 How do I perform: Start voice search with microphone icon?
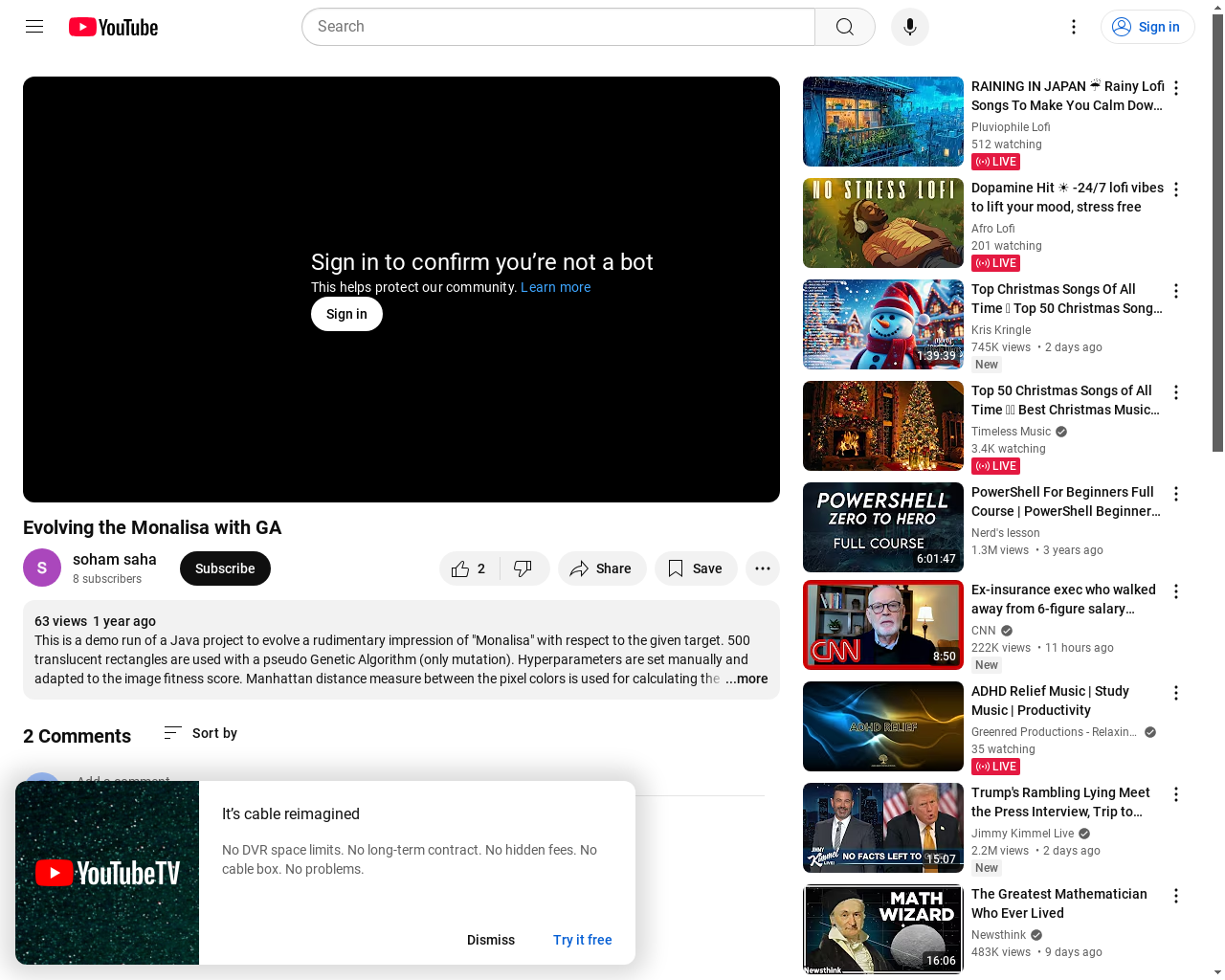pos(910,27)
